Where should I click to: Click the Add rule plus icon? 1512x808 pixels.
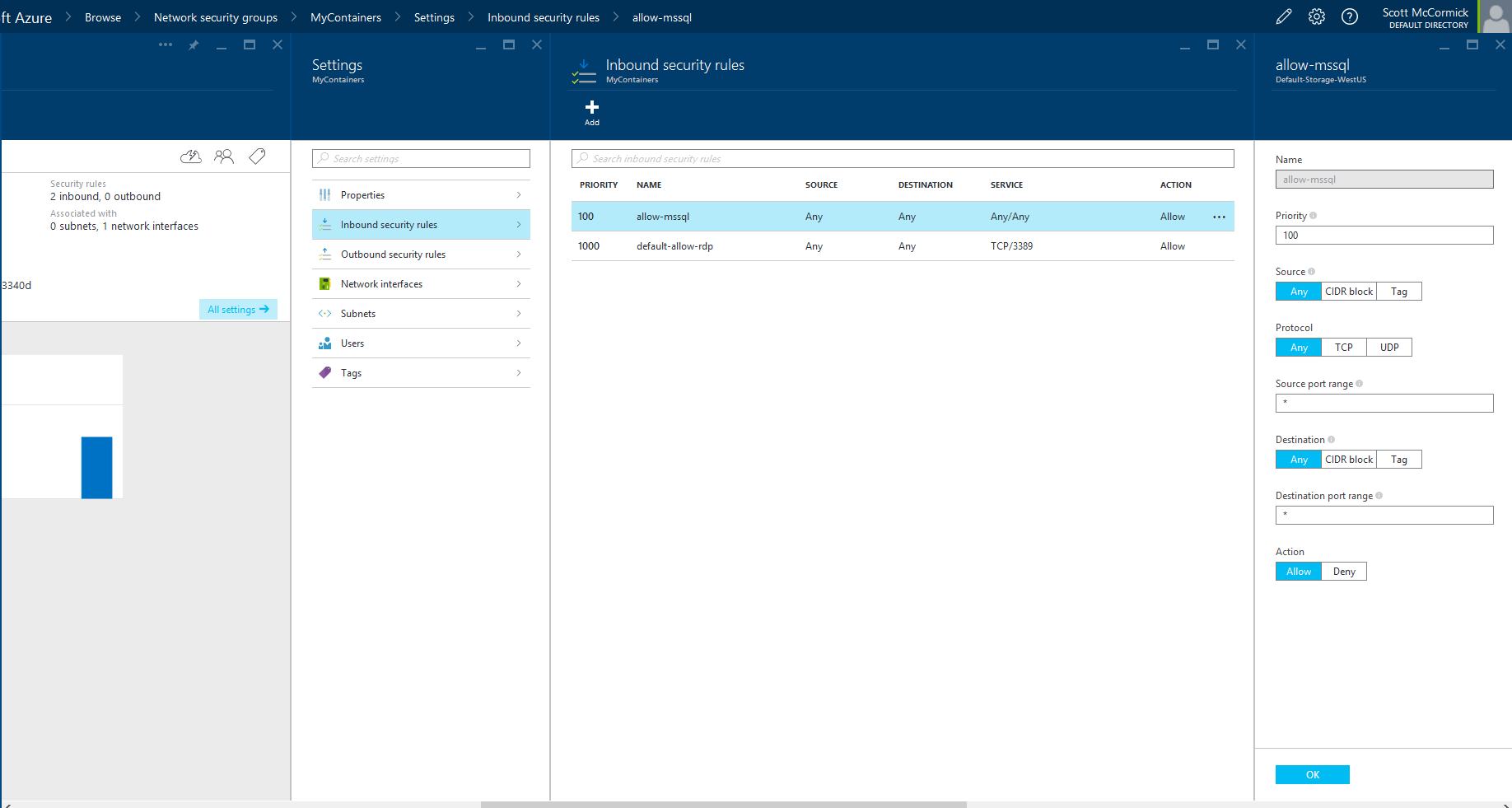(591, 108)
